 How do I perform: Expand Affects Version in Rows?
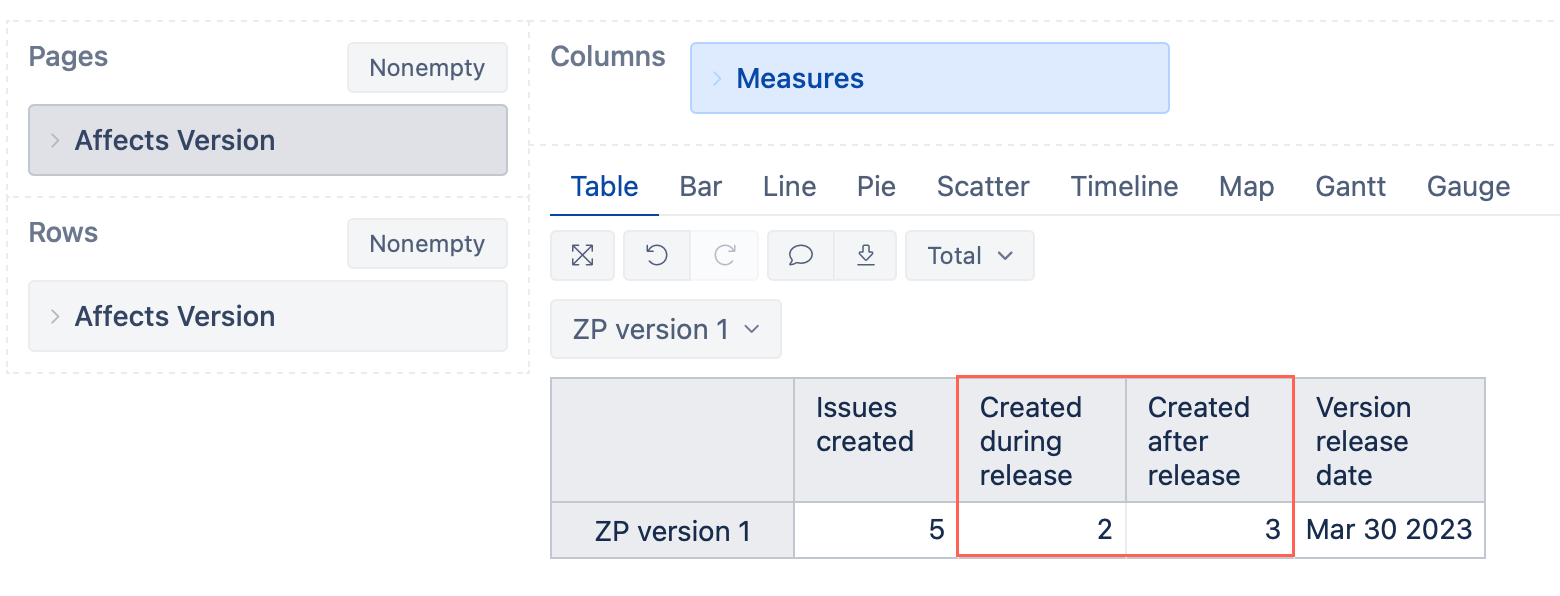tap(55, 317)
